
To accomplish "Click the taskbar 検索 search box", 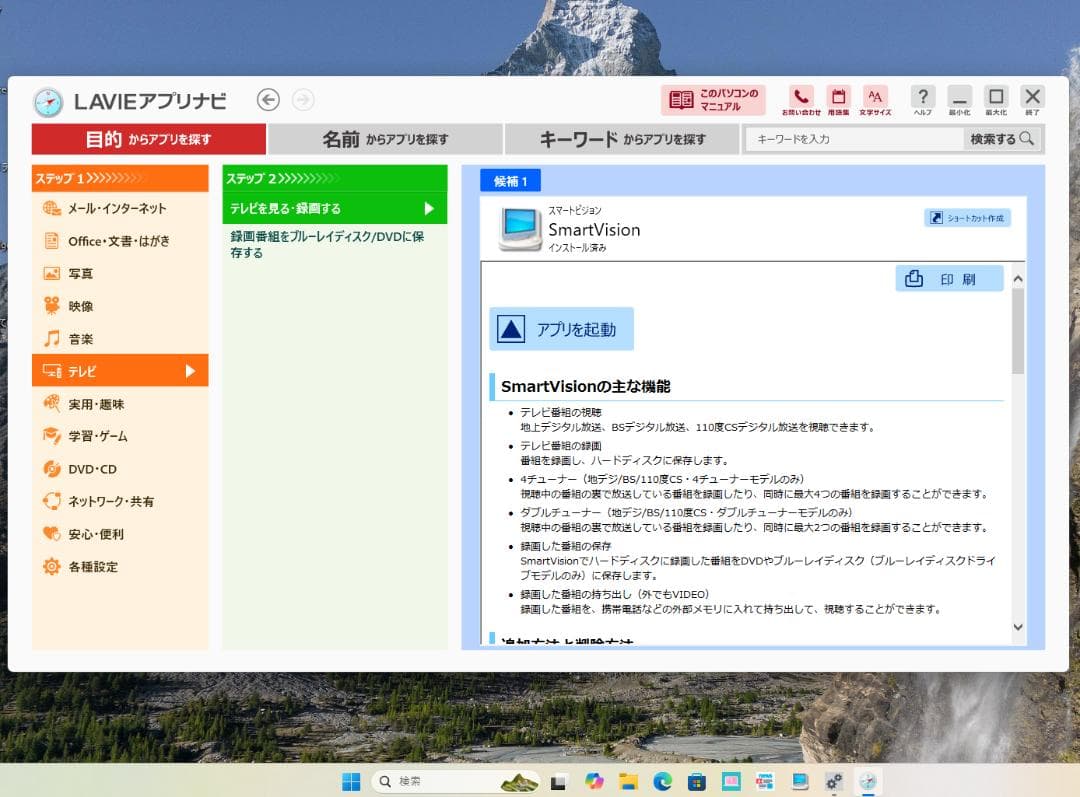I will (x=455, y=781).
